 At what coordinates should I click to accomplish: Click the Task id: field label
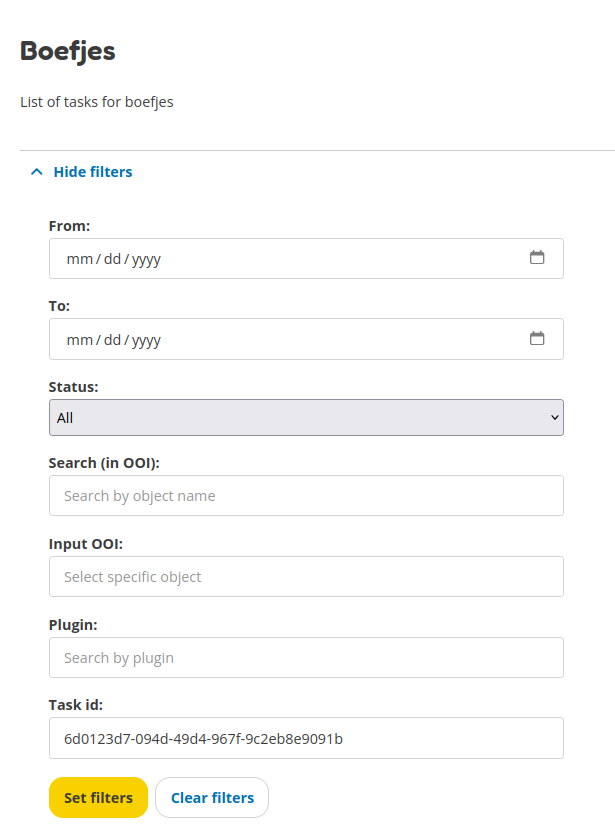click(75, 705)
